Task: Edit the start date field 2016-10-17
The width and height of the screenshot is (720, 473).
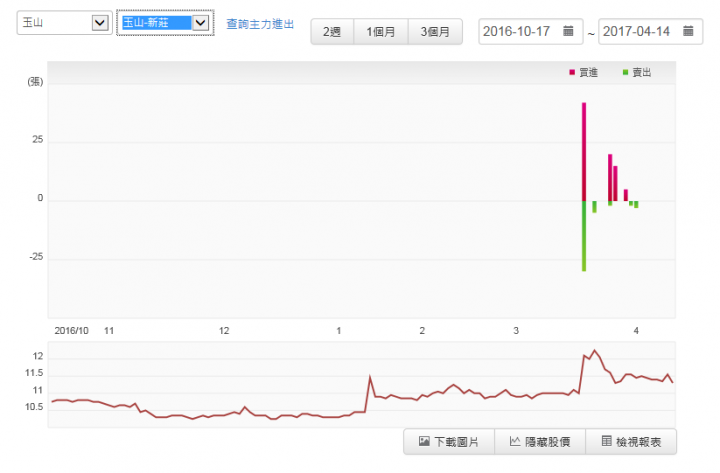Action: tap(530, 31)
